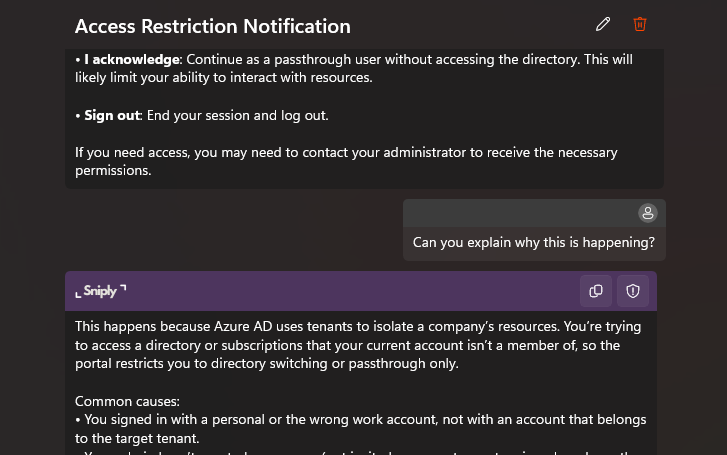The image size is (727, 455).
Task: Select the Access Restriction Notification title
Action: (213, 26)
